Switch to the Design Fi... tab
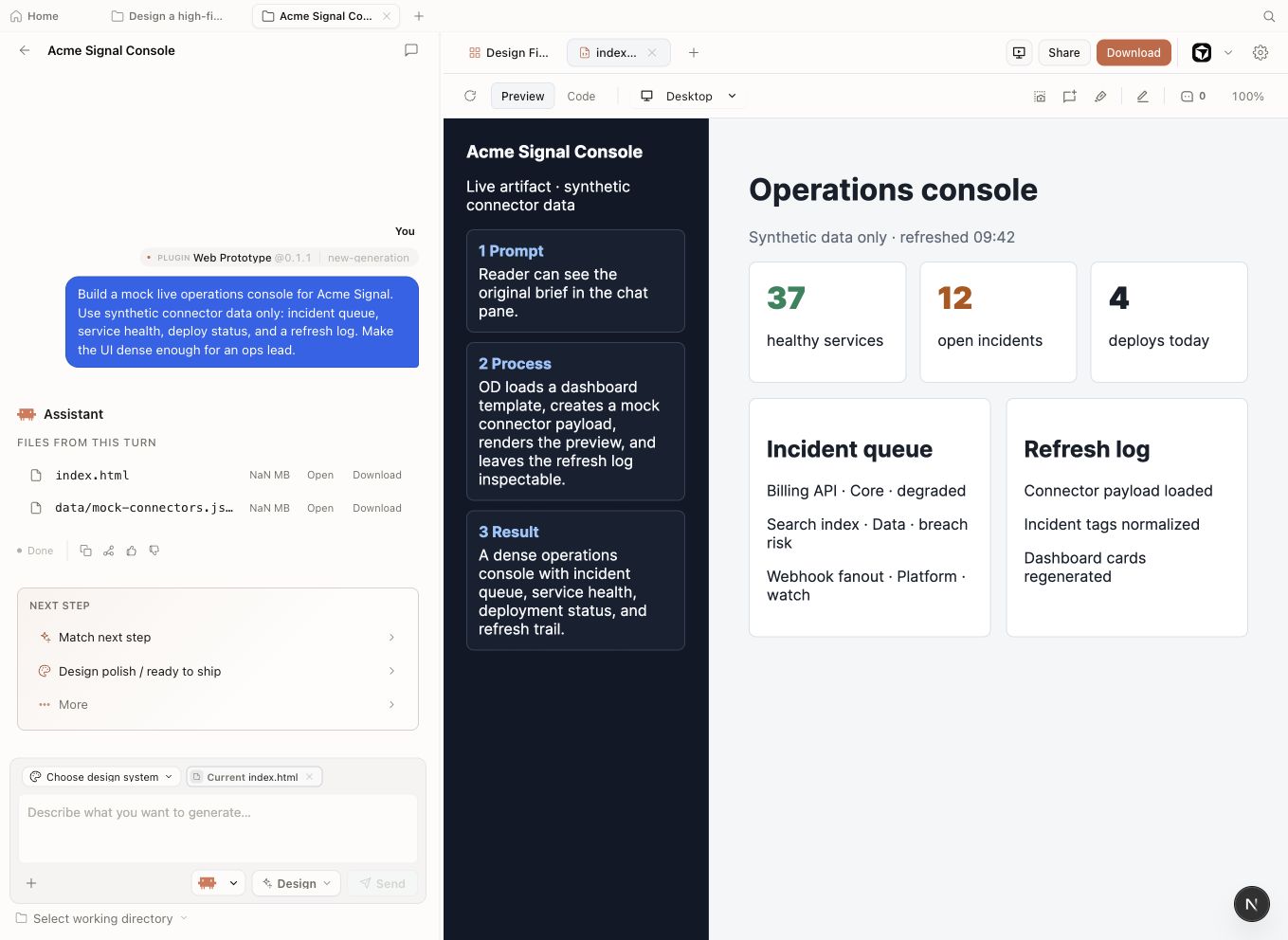Screen dimensions: 1288x940 (x=509, y=53)
